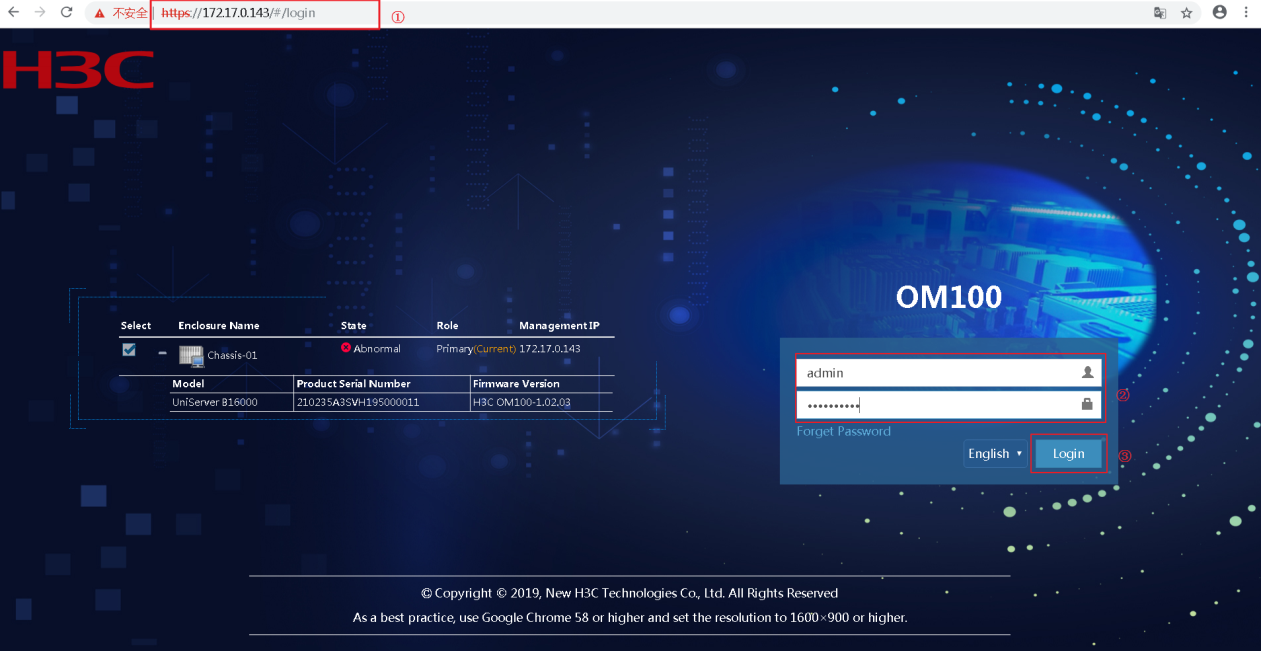The width and height of the screenshot is (1261, 651).
Task: Click the Login button
Action: click(x=1068, y=453)
